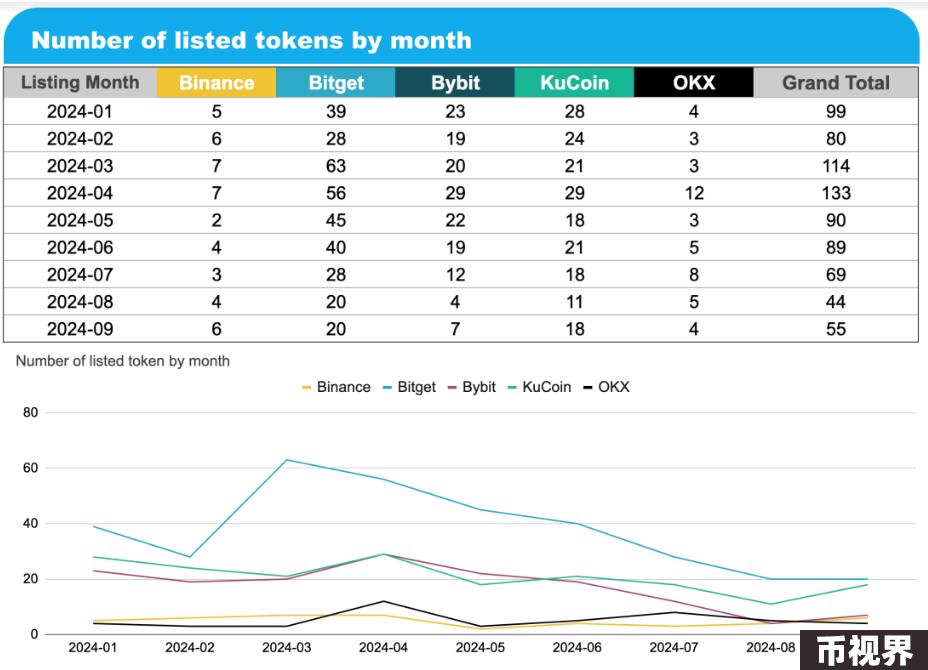
Task: Click Grand Total 89 in the 2024-06 row
Action: (x=836, y=247)
